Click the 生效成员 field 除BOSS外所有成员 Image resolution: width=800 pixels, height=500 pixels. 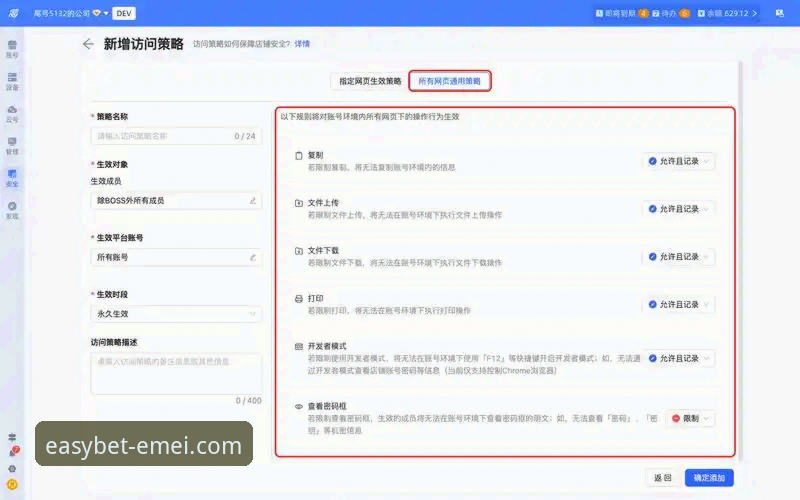click(x=176, y=201)
